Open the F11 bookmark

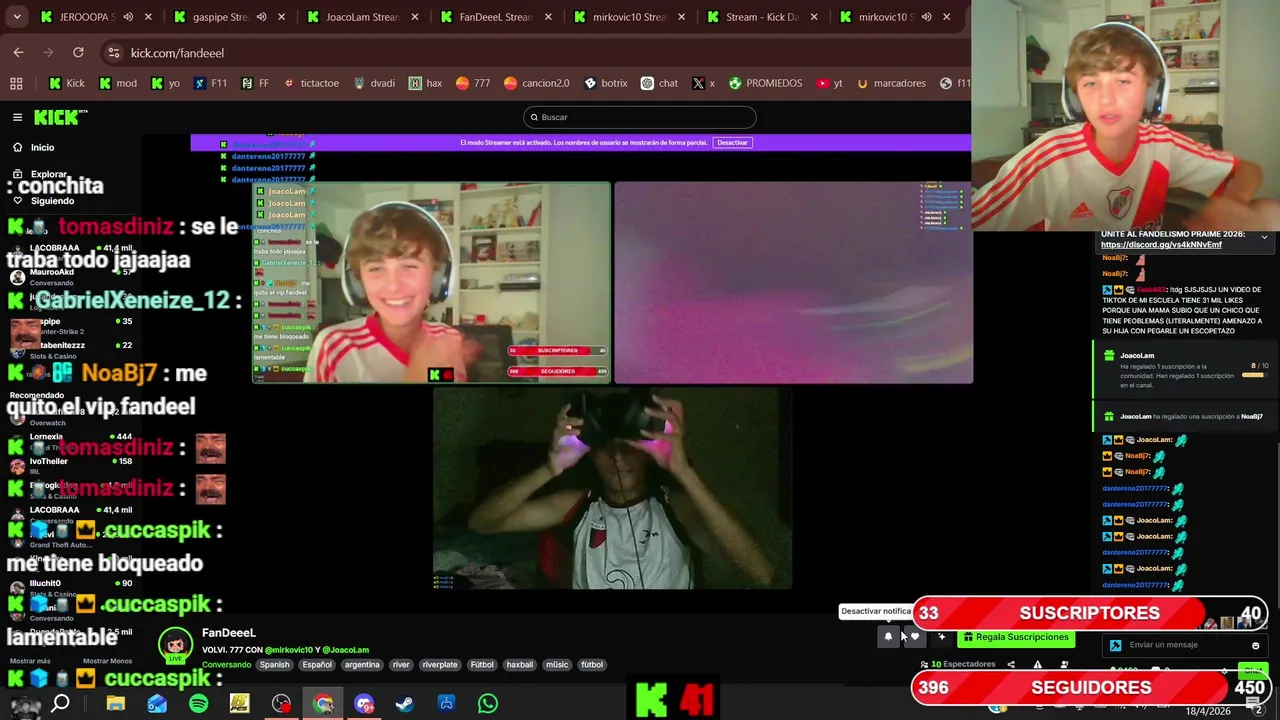tap(210, 83)
